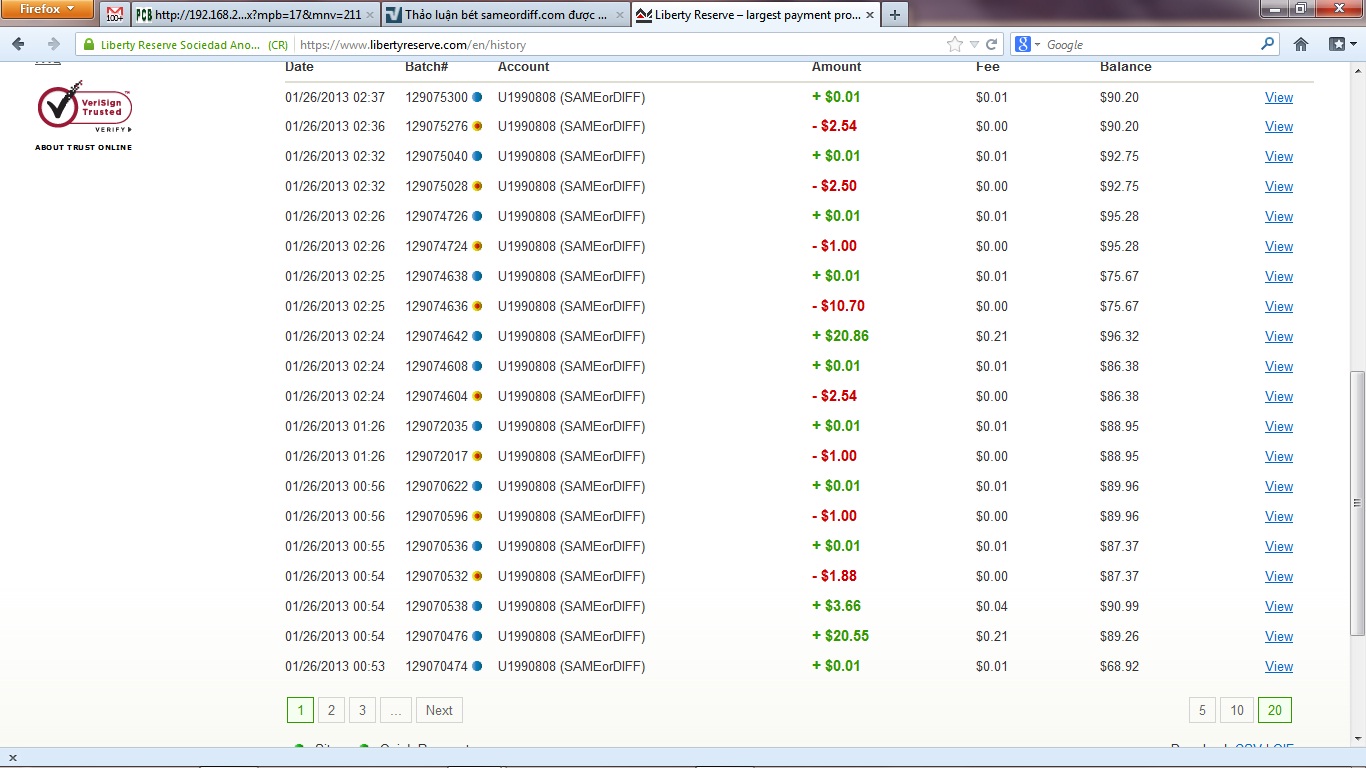Open the Firefox application menu
Screen dimensions: 1366x768
(47, 9)
